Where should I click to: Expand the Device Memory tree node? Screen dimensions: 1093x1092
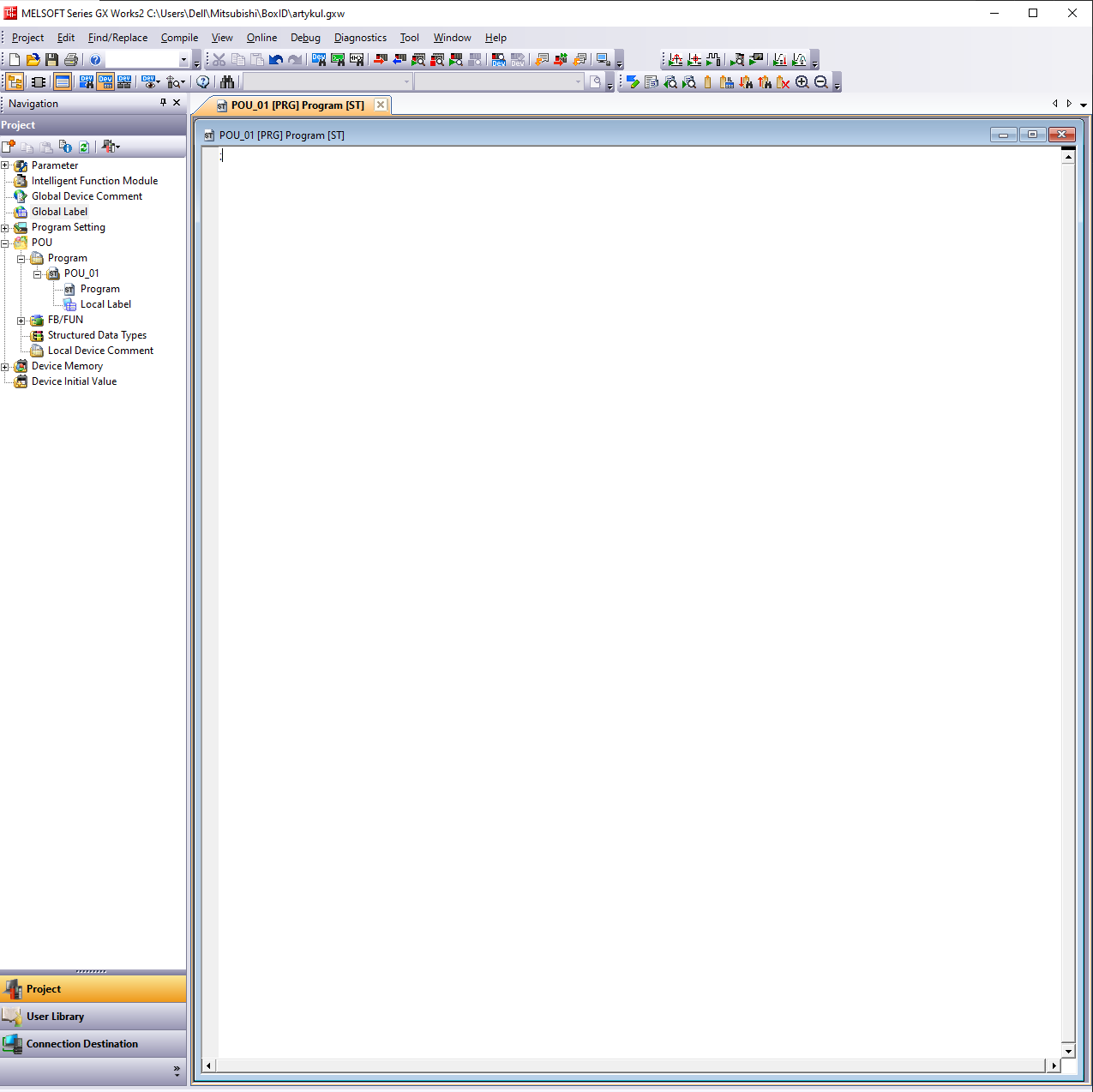coord(5,367)
